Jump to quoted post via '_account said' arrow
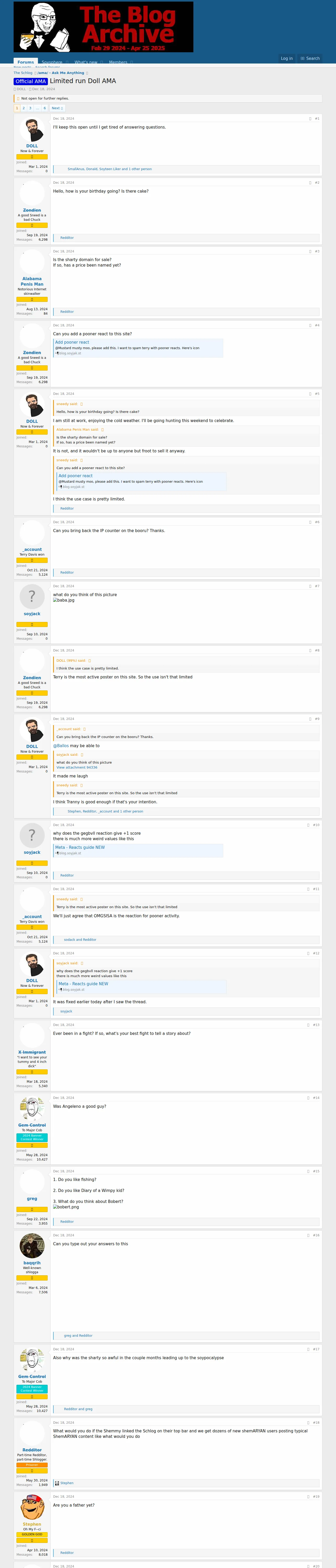The image size is (336, 1568). pos(84,729)
